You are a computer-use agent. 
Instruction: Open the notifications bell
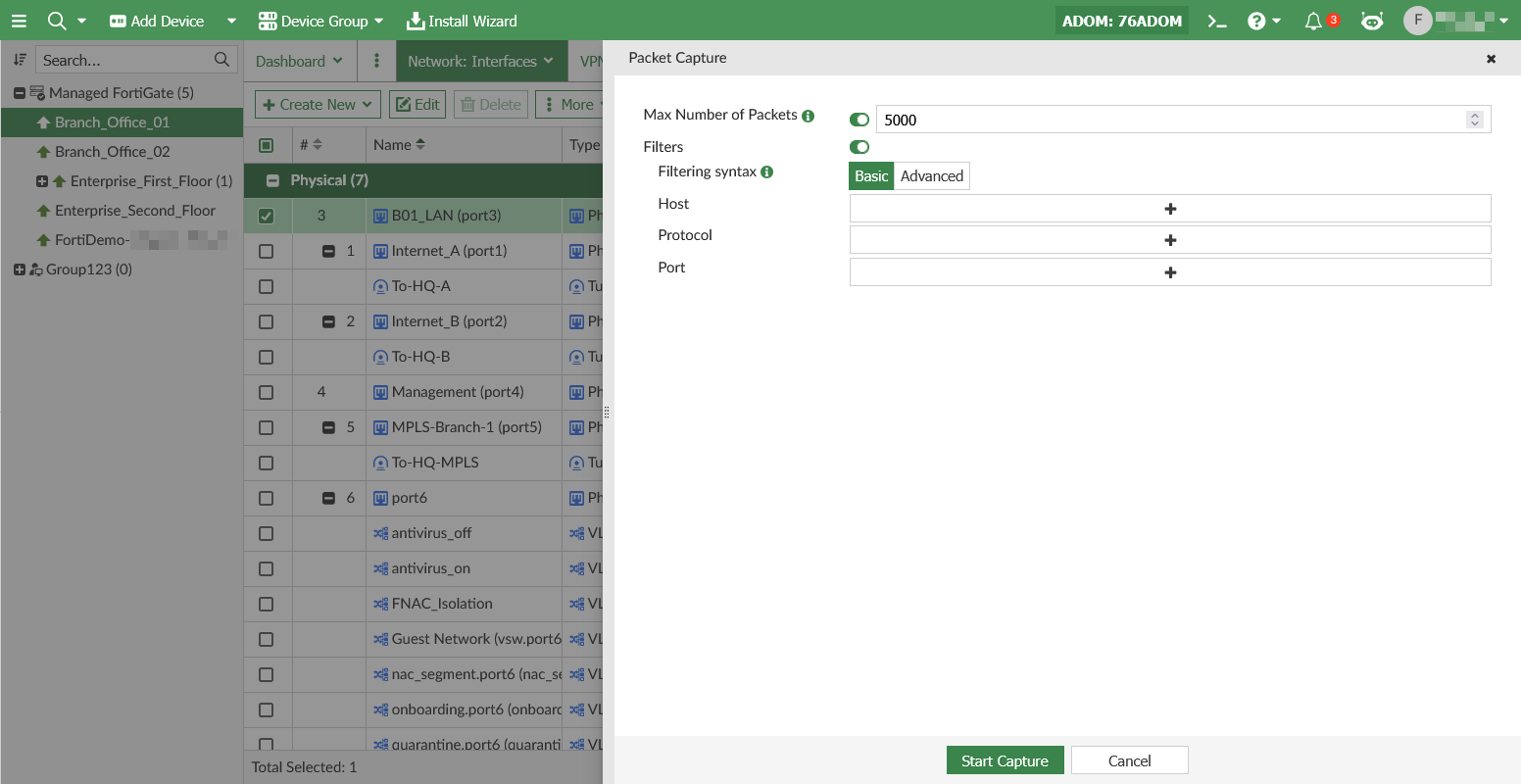point(1313,21)
